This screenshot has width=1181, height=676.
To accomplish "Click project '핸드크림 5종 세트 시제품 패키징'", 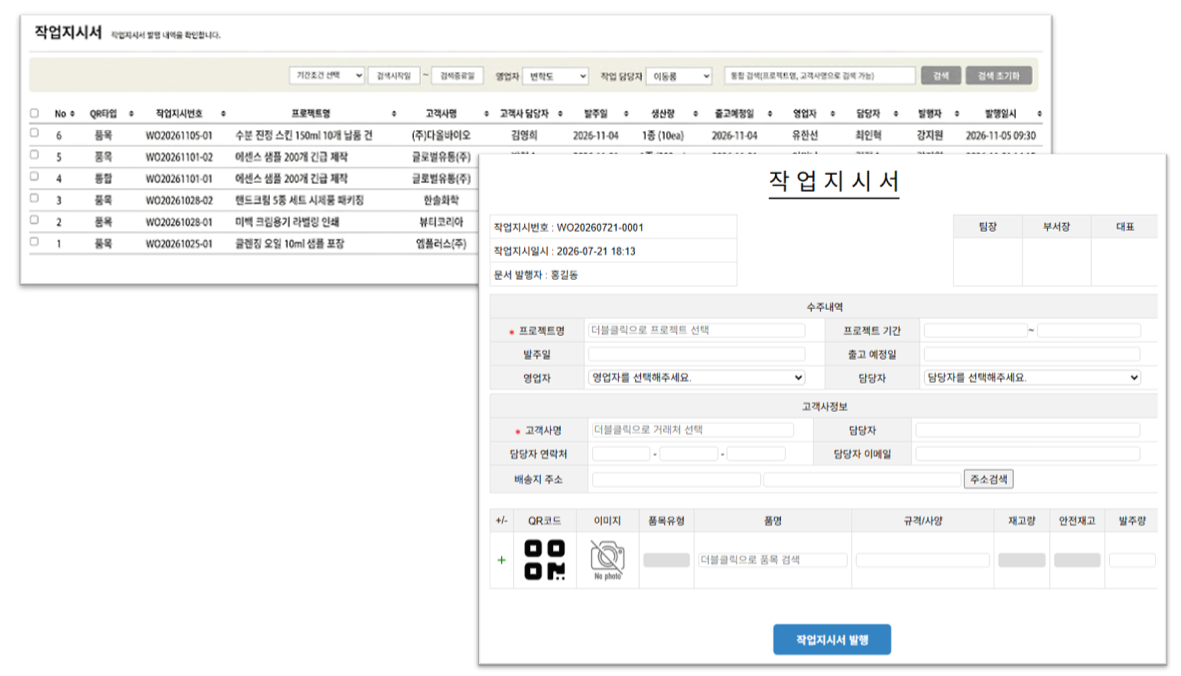I will [299, 200].
